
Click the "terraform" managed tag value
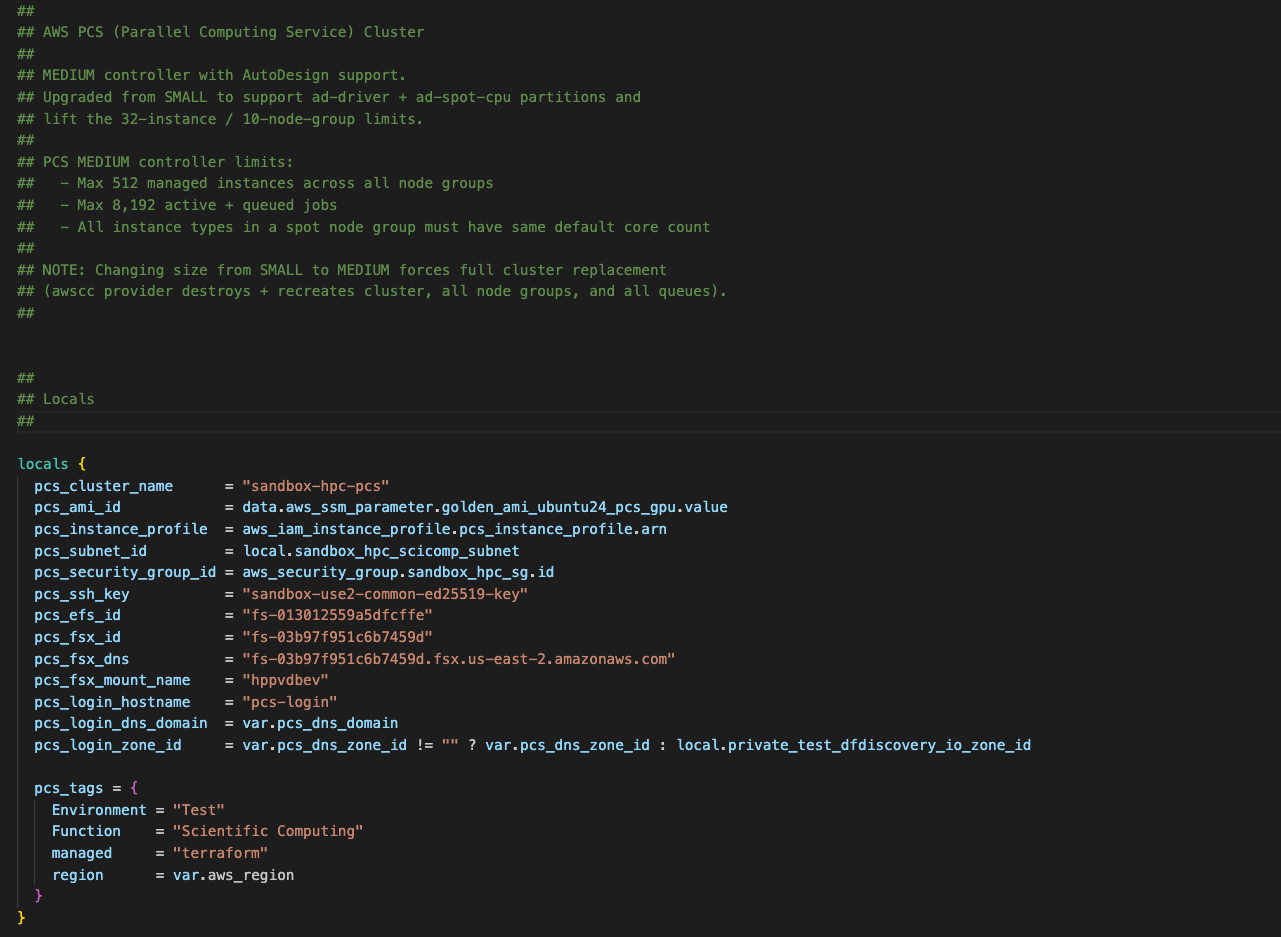tap(220, 853)
